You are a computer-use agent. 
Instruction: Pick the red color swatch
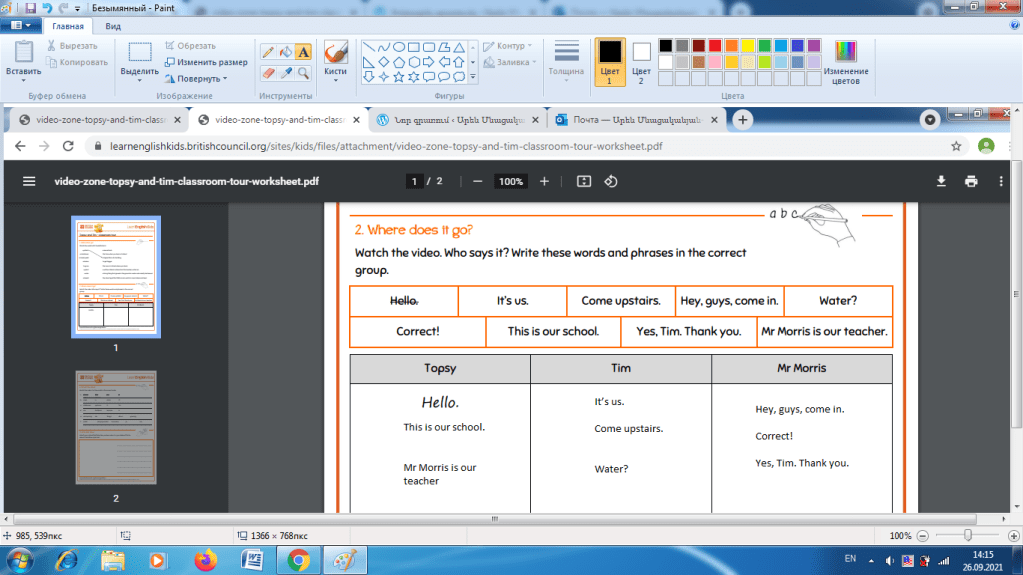[715, 45]
